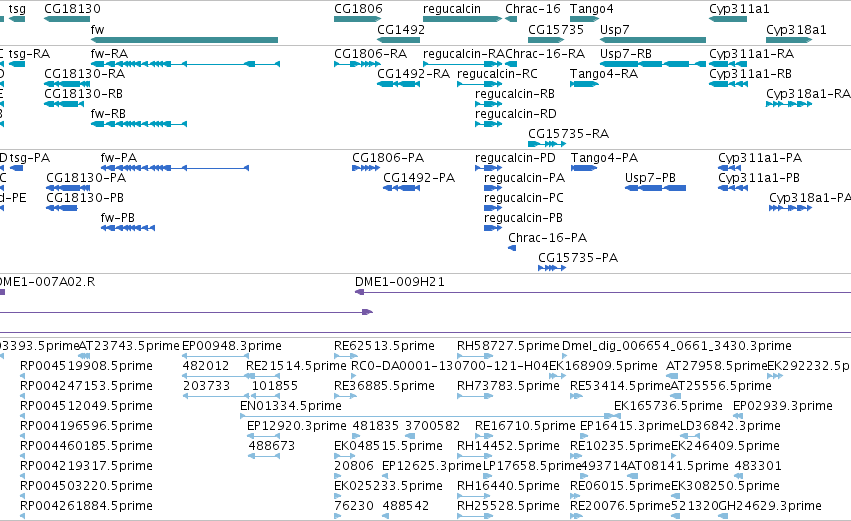
Task: Select the Usp7-RB transcript
Action: point(653,64)
